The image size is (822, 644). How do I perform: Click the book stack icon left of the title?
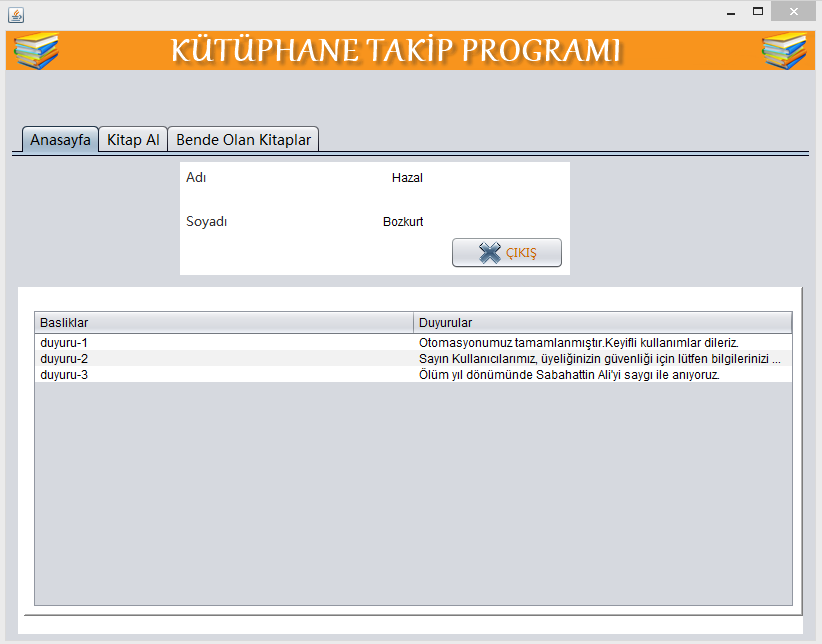point(37,51)
